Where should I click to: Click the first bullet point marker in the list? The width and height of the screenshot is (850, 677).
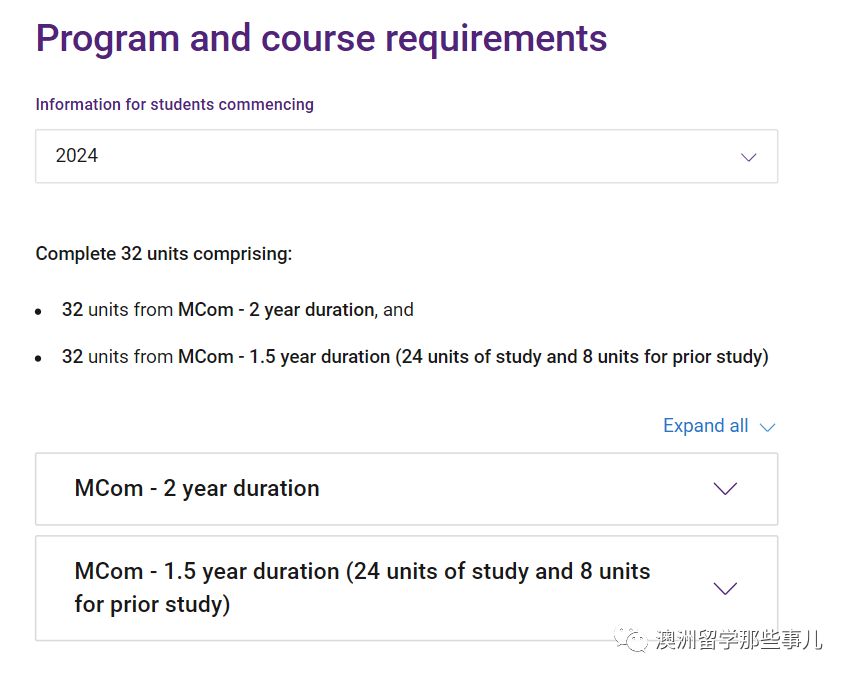coord(39,312)
